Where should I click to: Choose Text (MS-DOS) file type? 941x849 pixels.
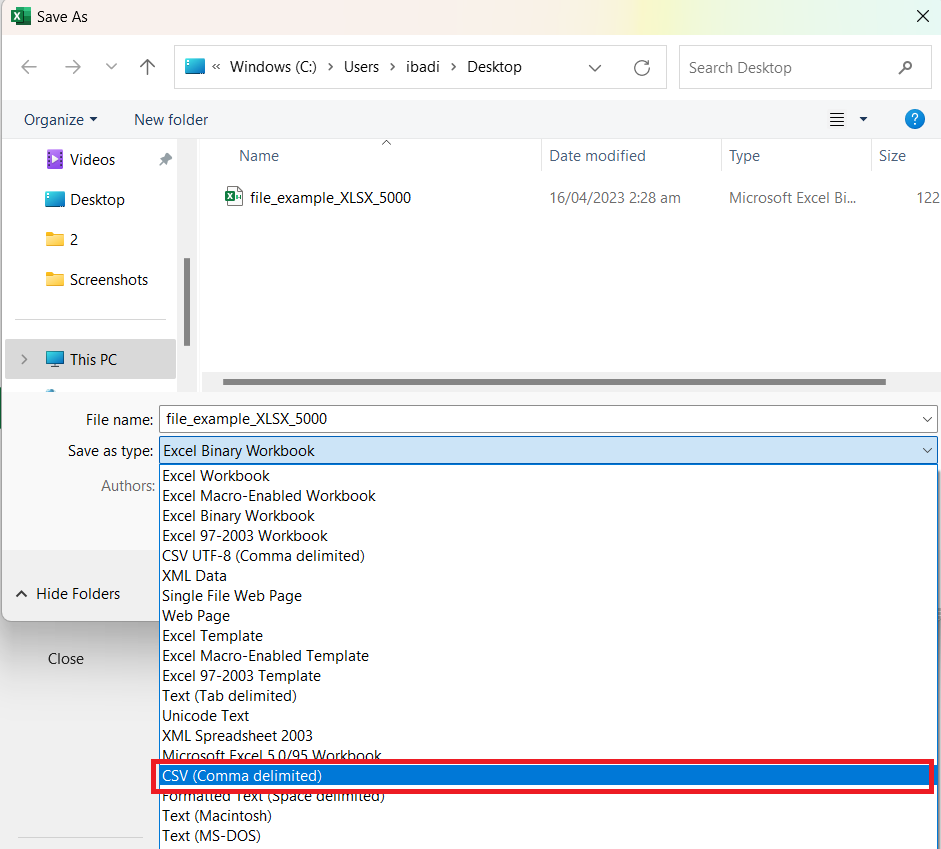tap(548, 836)
